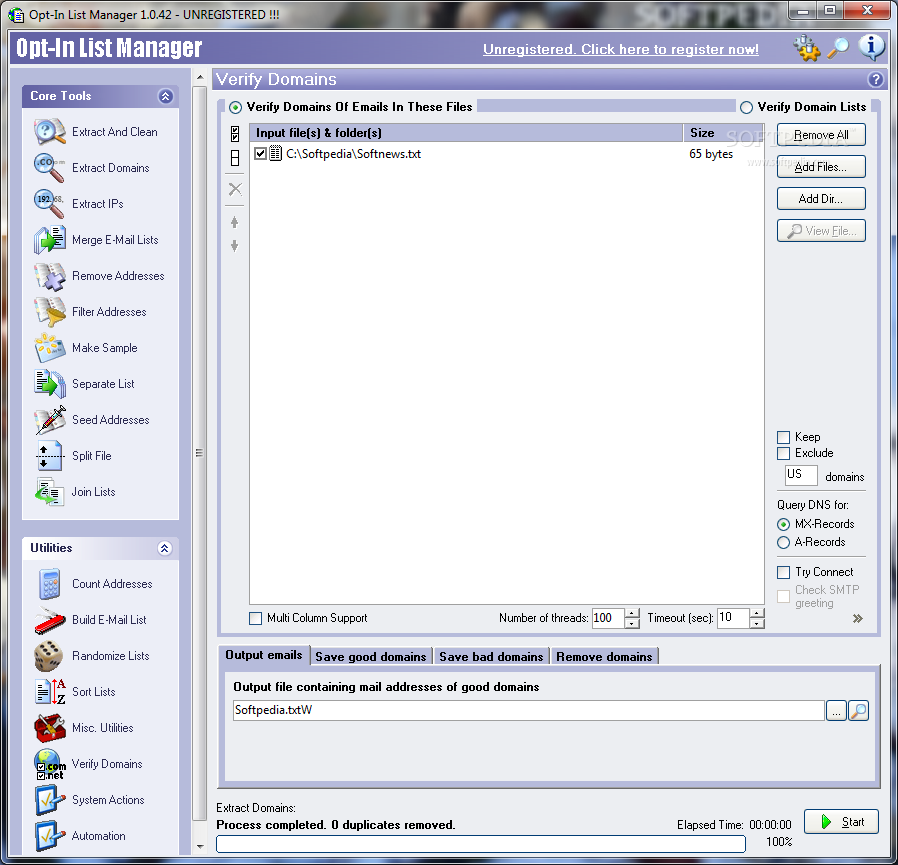
Task: Select the Automation icon
Action: (x=49, y=836)
